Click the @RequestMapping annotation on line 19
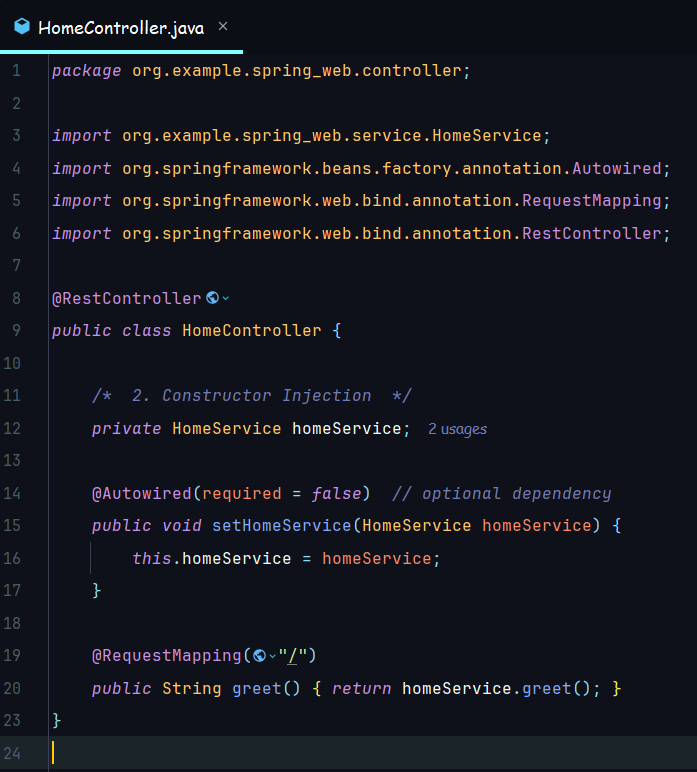 pos(167,655)
